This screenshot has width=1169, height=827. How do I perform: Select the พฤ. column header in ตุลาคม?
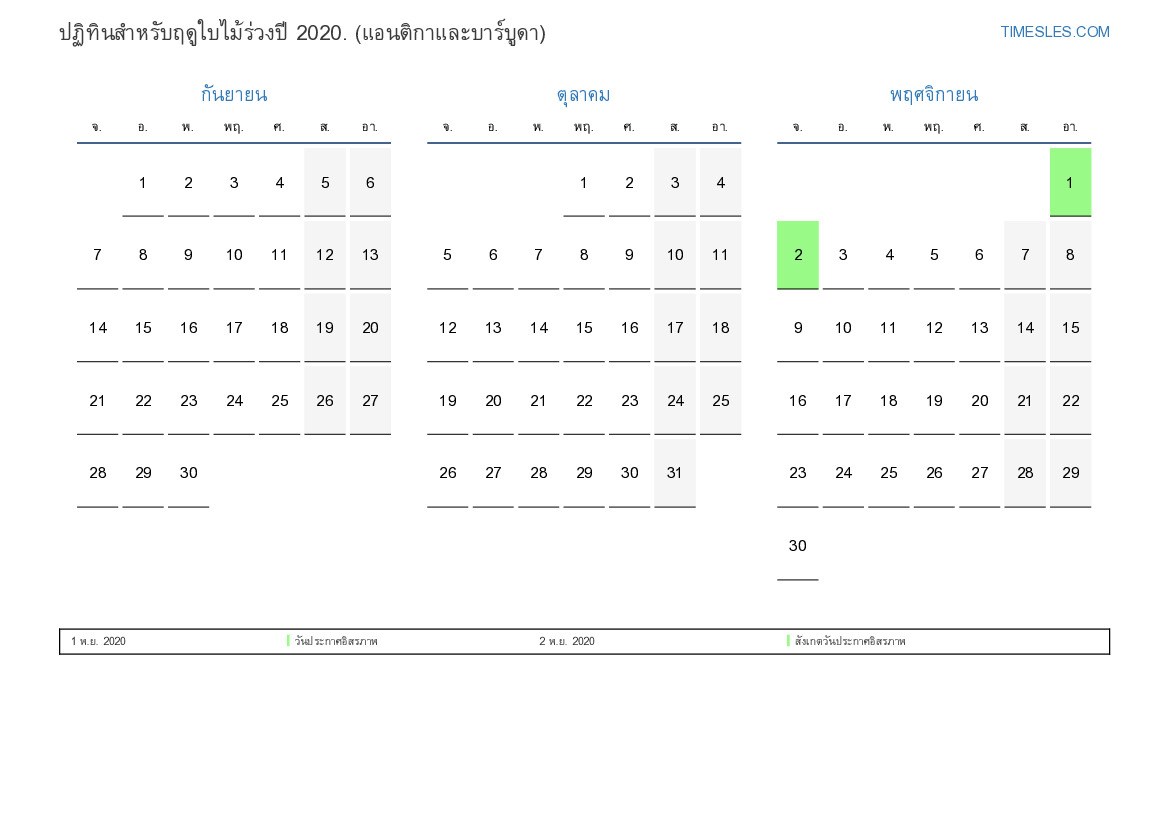584,127
